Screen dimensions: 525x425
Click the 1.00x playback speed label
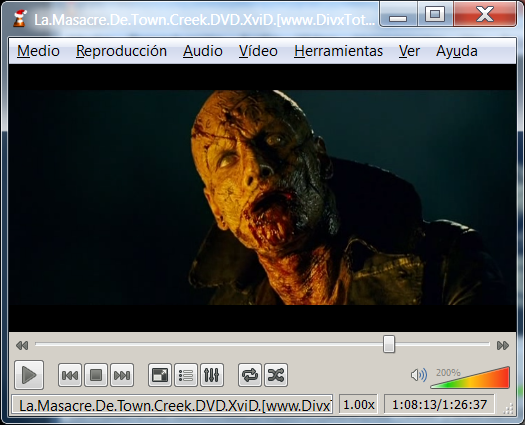(x=359, y=405)
